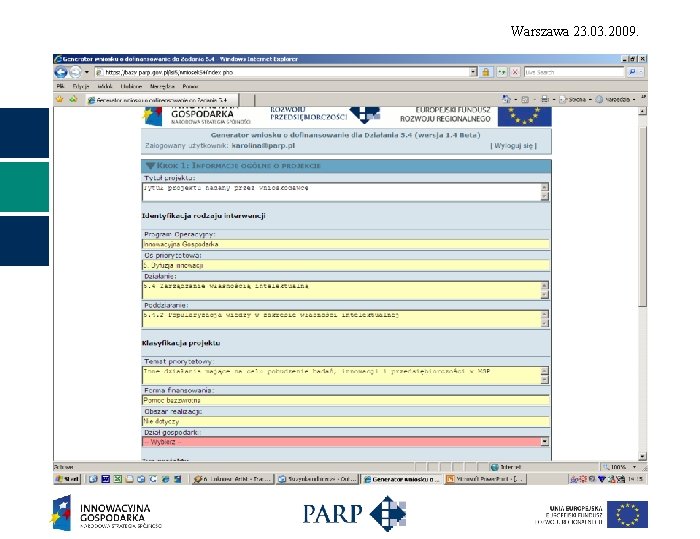Launch Word from the quick launch bar
Screen dimensions: 700x539
(x=105, y=479)
